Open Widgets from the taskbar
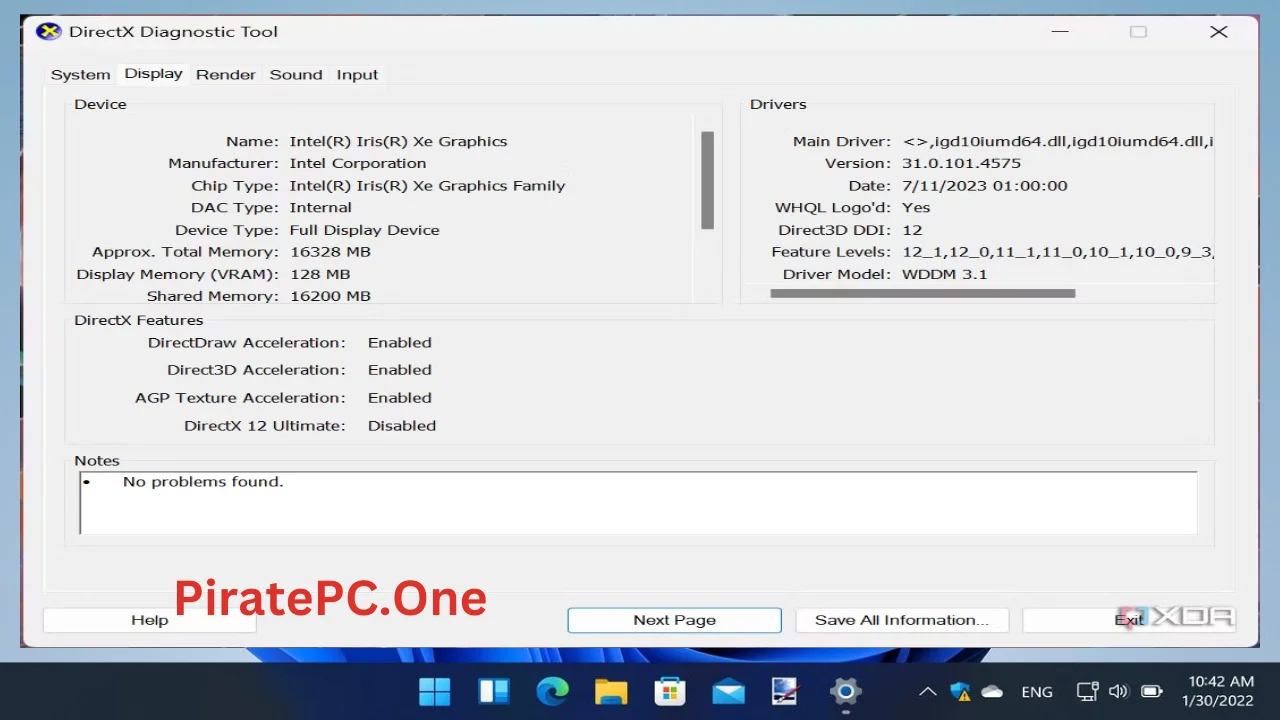 pos(494,691)
